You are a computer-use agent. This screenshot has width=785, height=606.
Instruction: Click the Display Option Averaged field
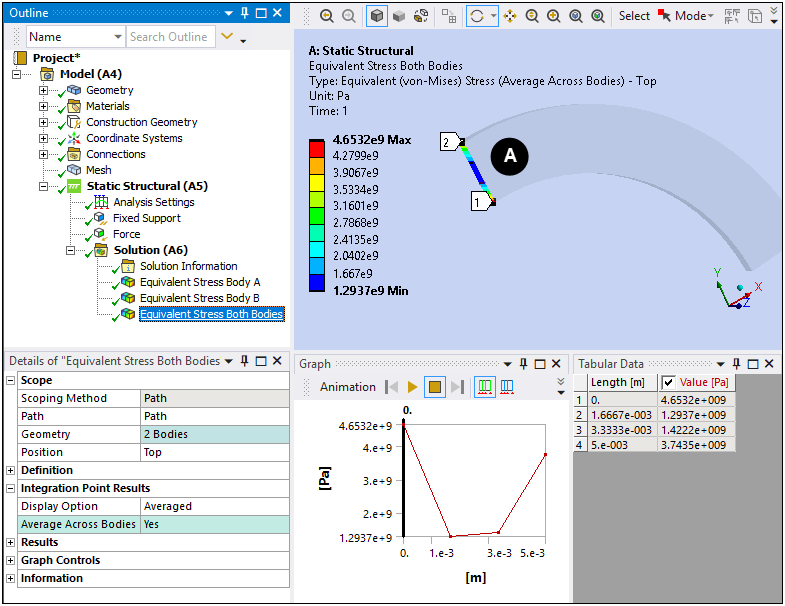(214, 506)
